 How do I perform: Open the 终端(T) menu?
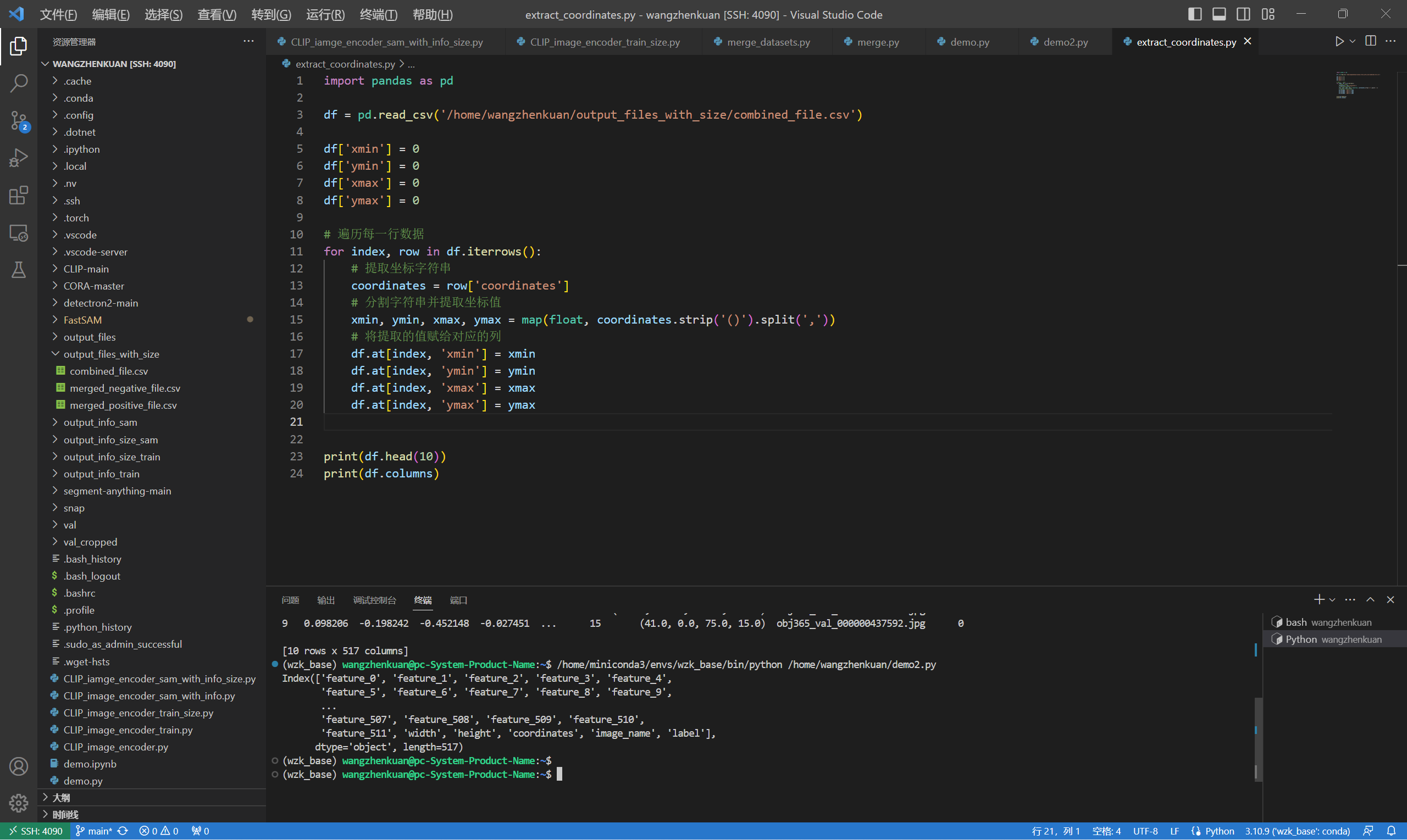coord(378,14)
